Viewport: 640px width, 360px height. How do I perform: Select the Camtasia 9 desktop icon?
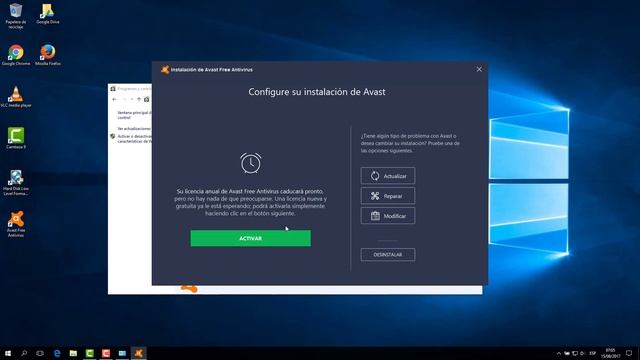[16, 138]
